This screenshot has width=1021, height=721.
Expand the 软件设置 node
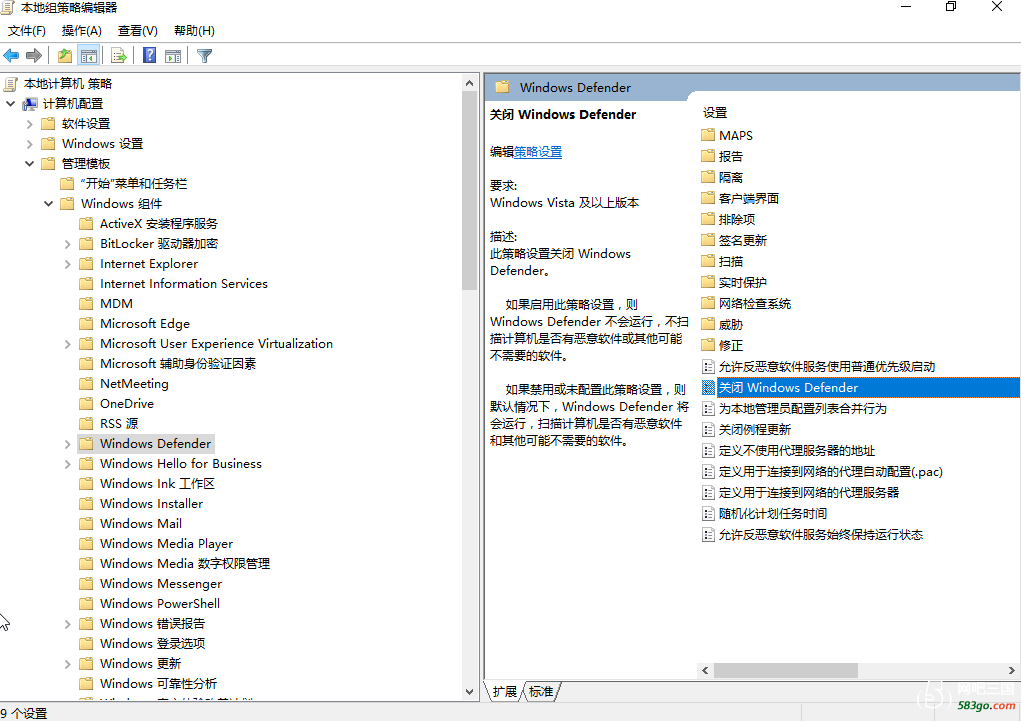29,124
